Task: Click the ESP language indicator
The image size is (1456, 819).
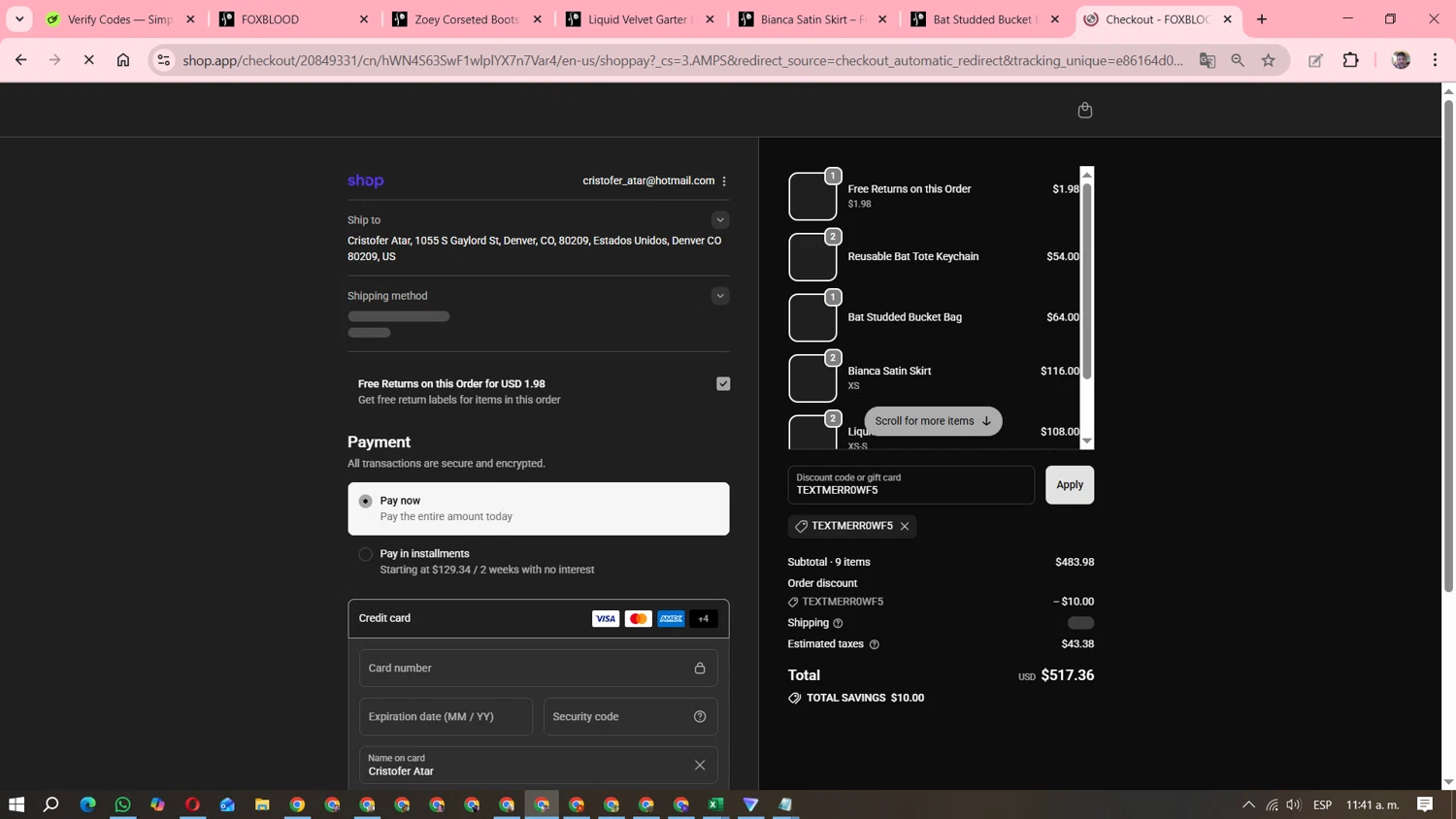Action: pyautogui.click(x=1322, y=804)
